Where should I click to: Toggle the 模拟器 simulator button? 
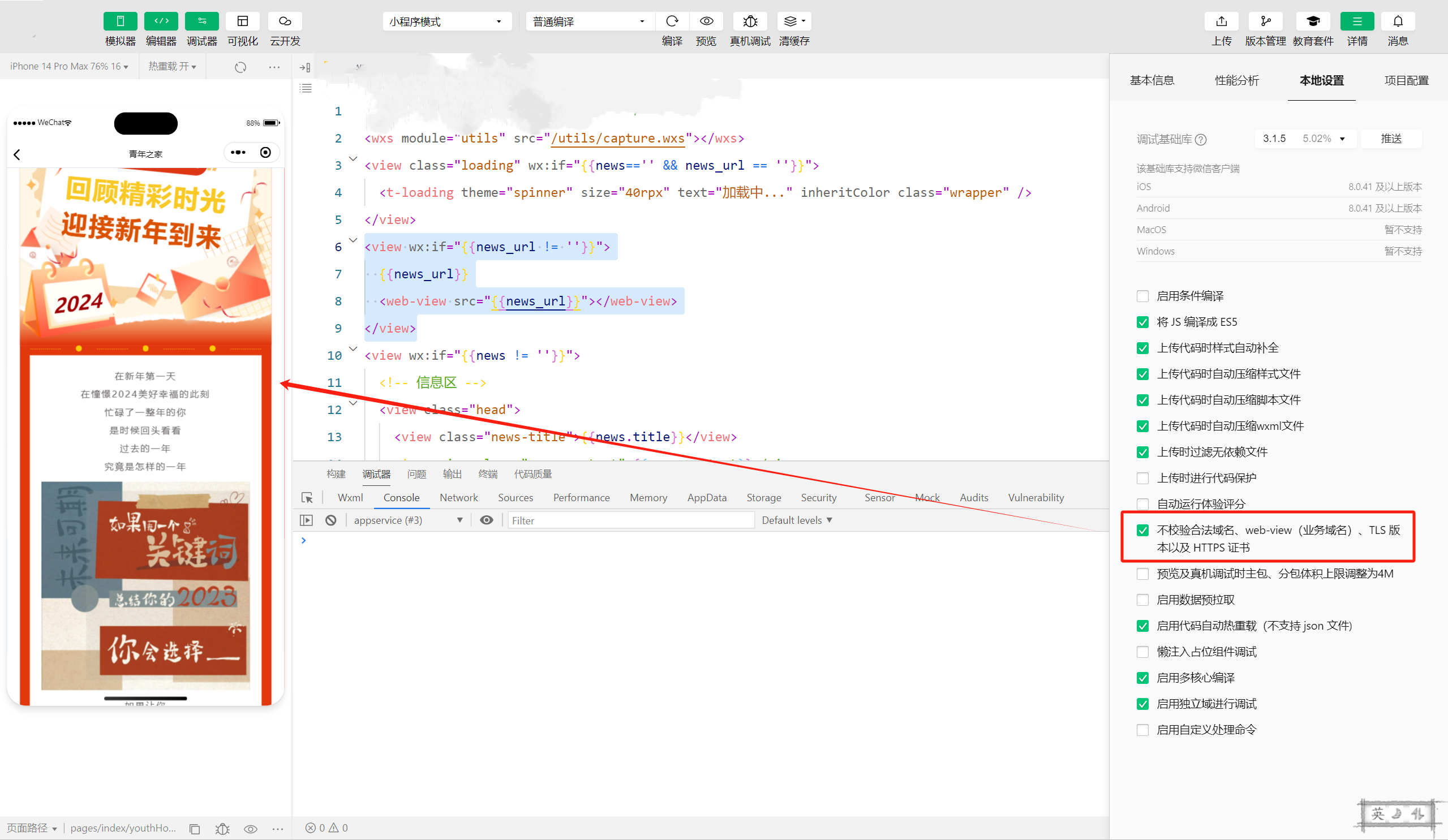coord(120,21)
